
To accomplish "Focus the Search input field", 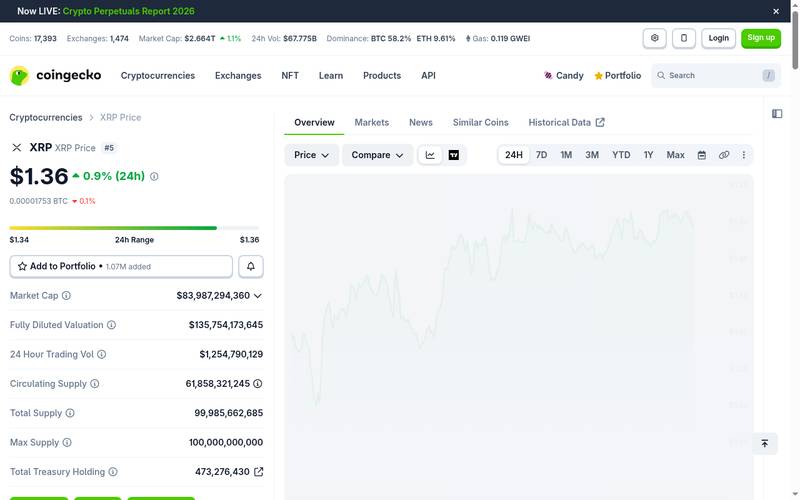I will coord(715,76).
